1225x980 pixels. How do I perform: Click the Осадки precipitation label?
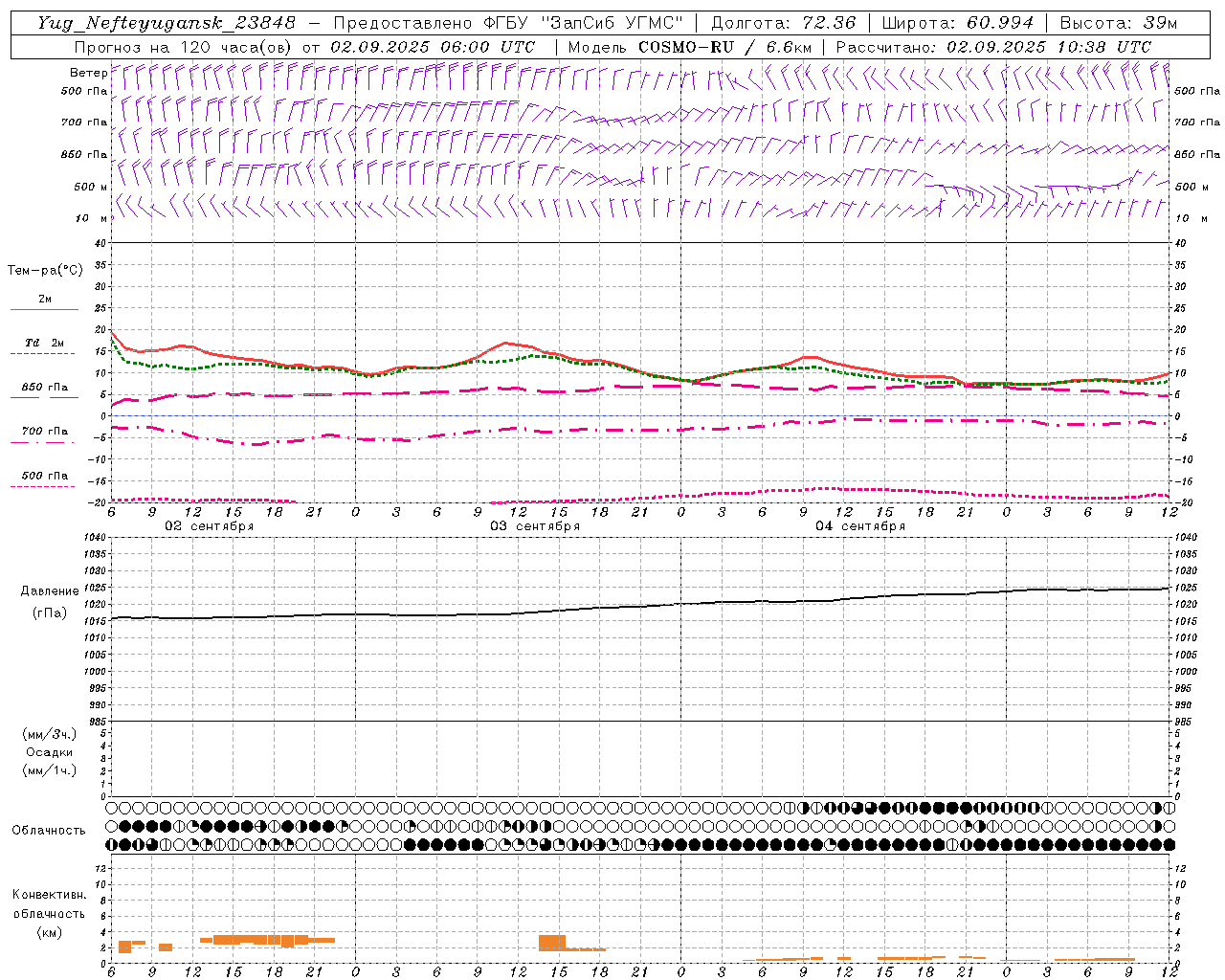pyautogui.click(x=50, y=753)
